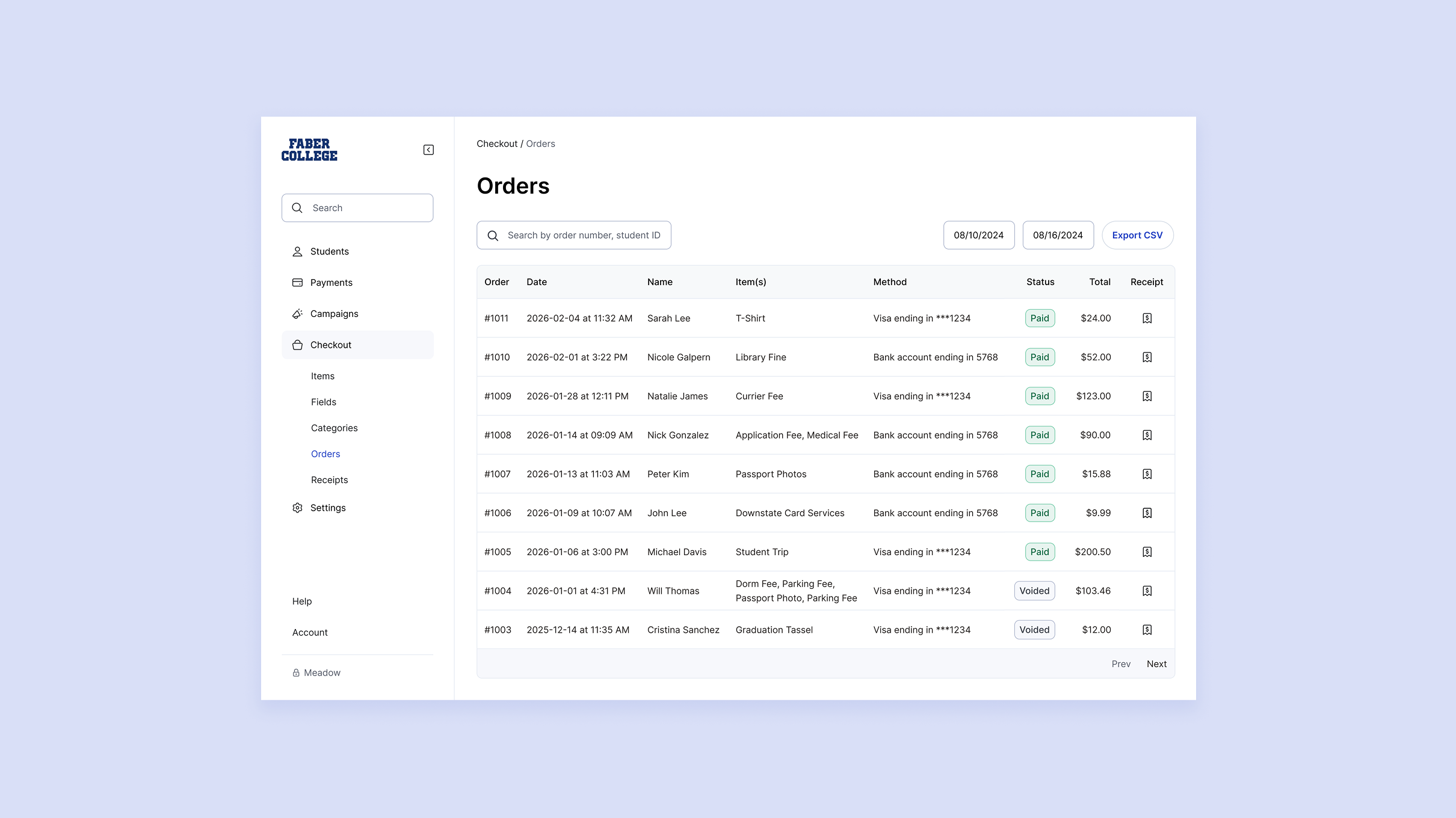Export orders as CSV
This screenshot has width=1456, height=818.
[1137, 235]
